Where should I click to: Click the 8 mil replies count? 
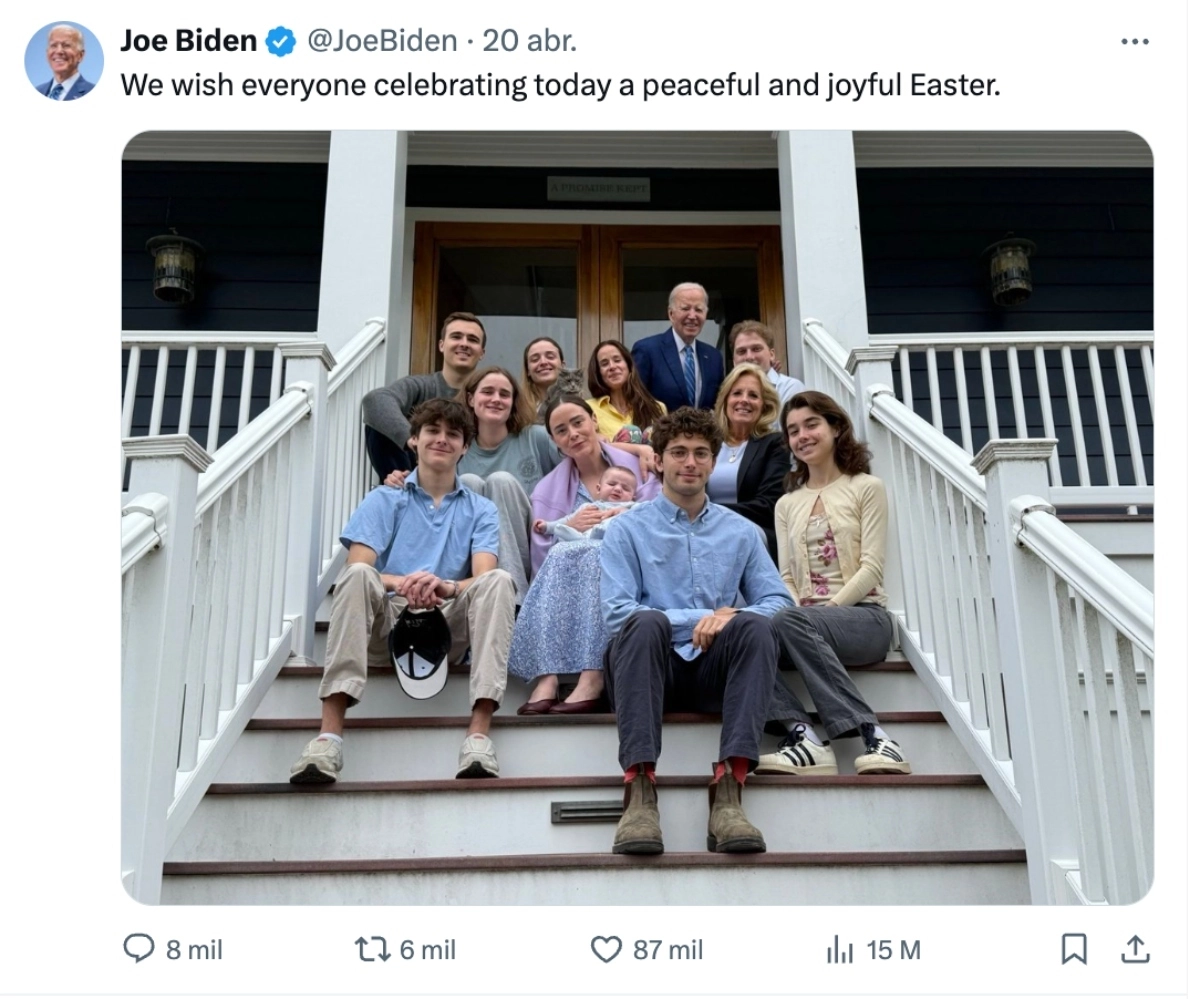(x=194, y=949)
